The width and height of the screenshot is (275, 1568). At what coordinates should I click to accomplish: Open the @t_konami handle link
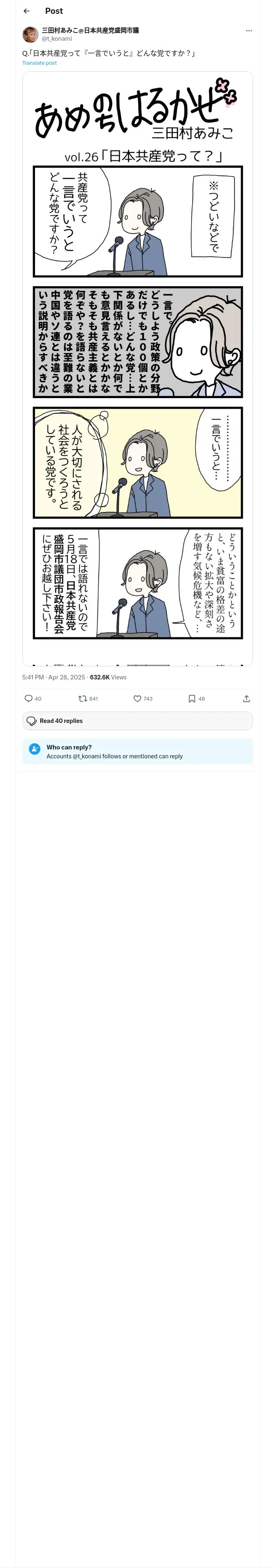click(x=57, y=38)
